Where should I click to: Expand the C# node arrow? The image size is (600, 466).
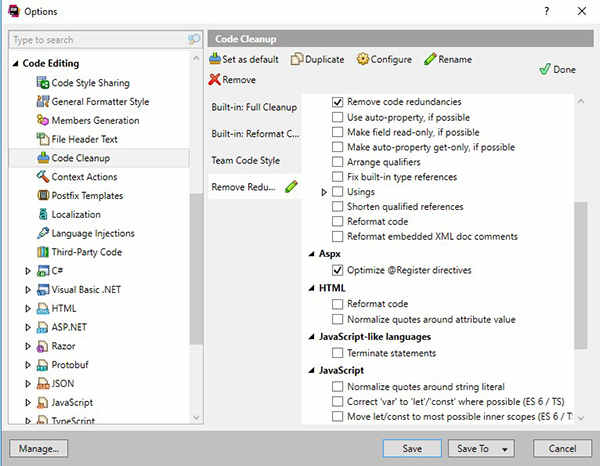click(x=28, y=271)
